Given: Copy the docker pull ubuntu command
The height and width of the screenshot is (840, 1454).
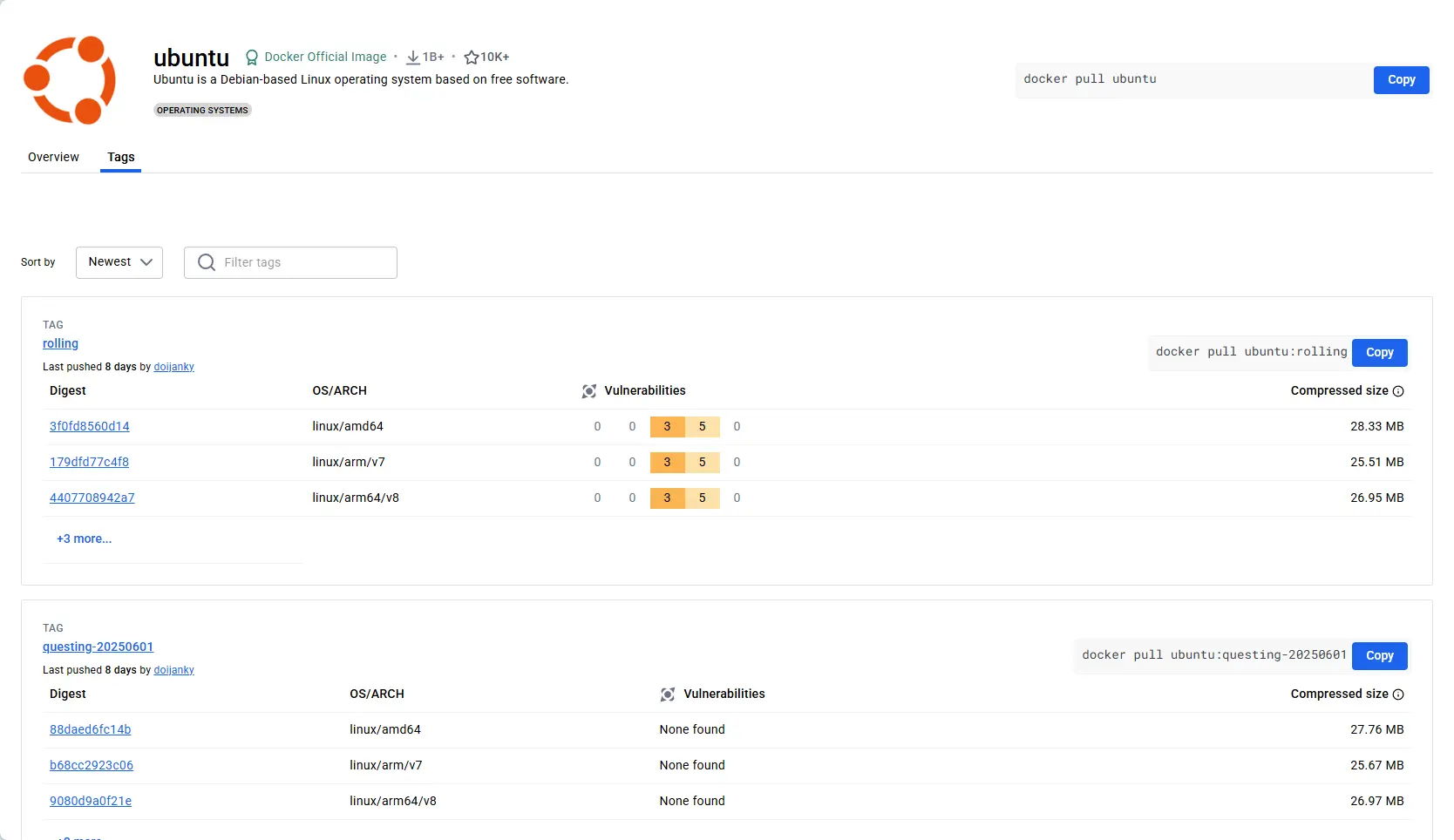Looking at the screenshot, I should coord(1401,80).
